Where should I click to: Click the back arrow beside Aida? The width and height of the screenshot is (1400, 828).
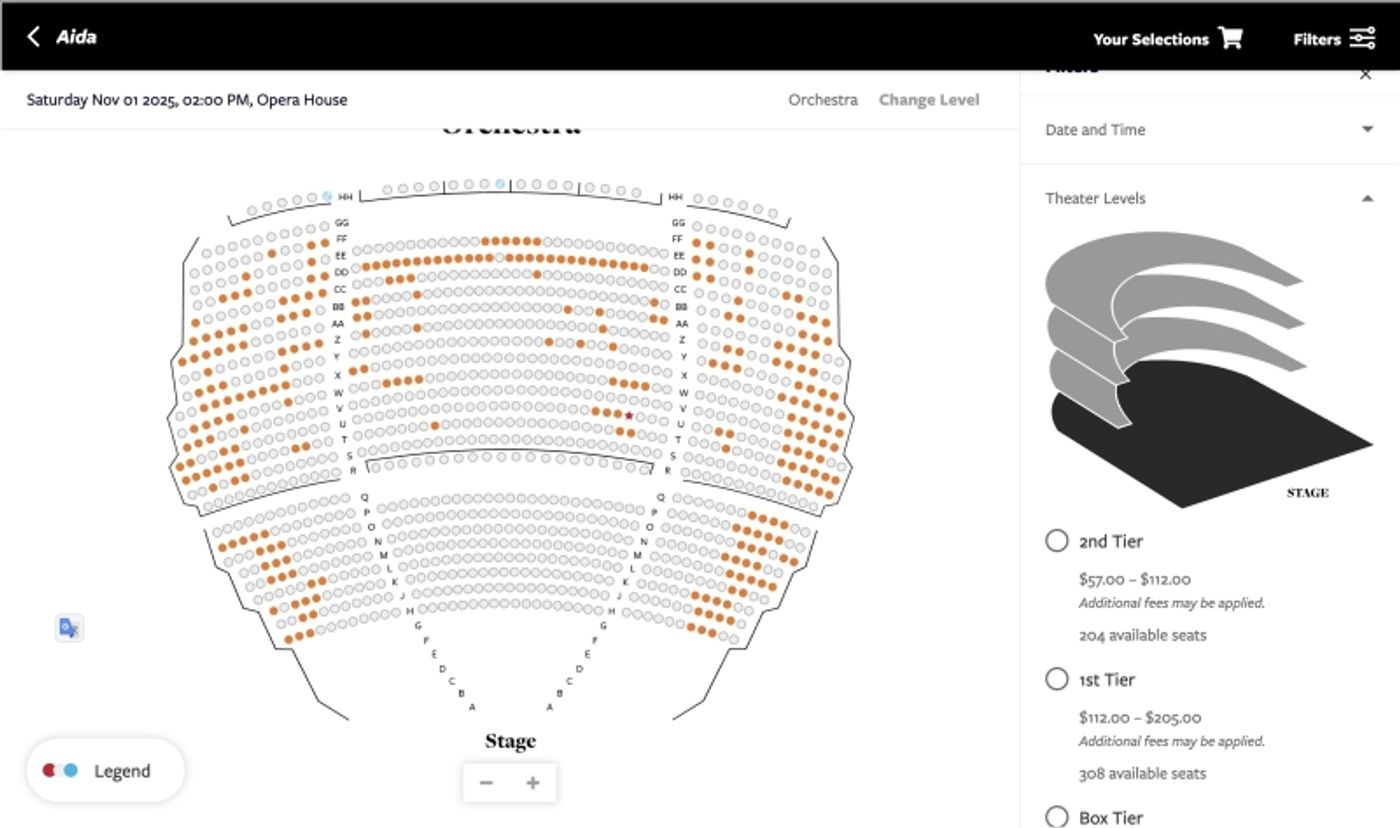[31, 36]
